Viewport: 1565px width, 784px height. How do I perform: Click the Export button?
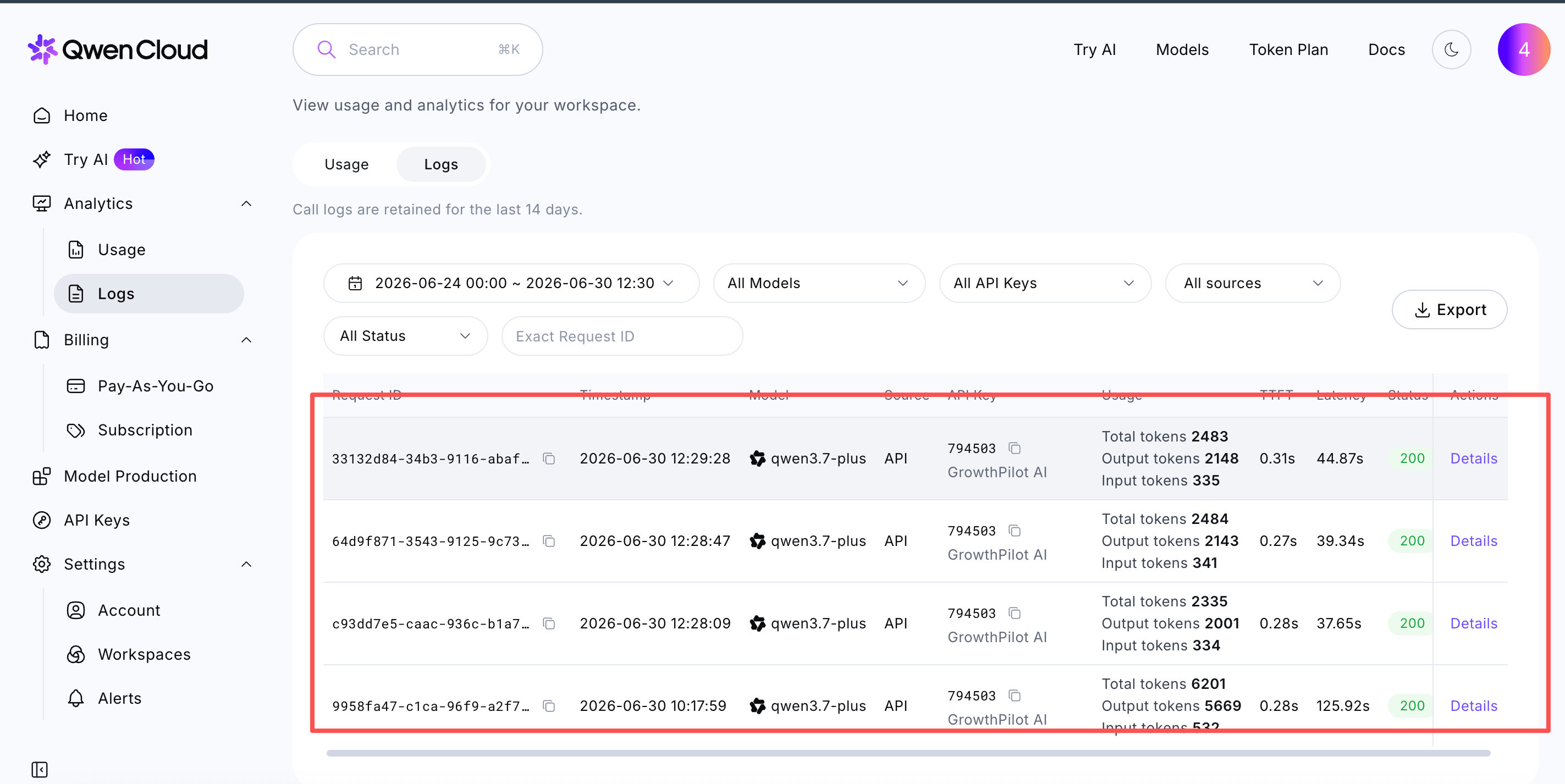tap(1449, 310)
